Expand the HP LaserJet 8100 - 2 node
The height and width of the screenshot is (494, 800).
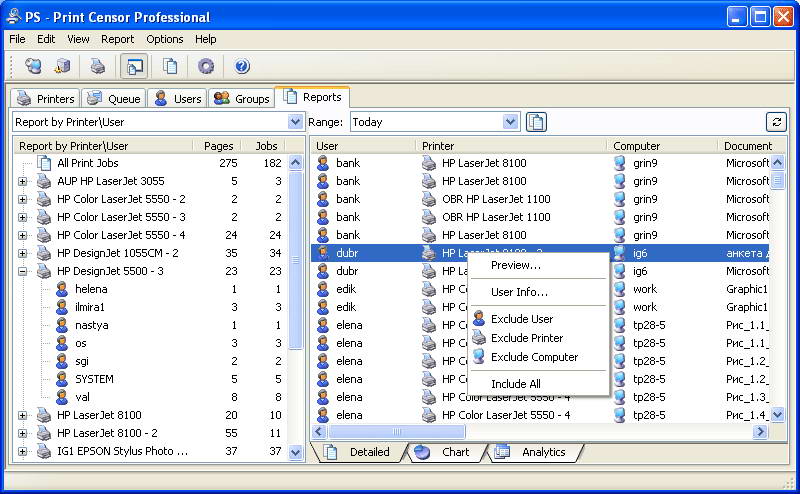click(x=22, y=433)
